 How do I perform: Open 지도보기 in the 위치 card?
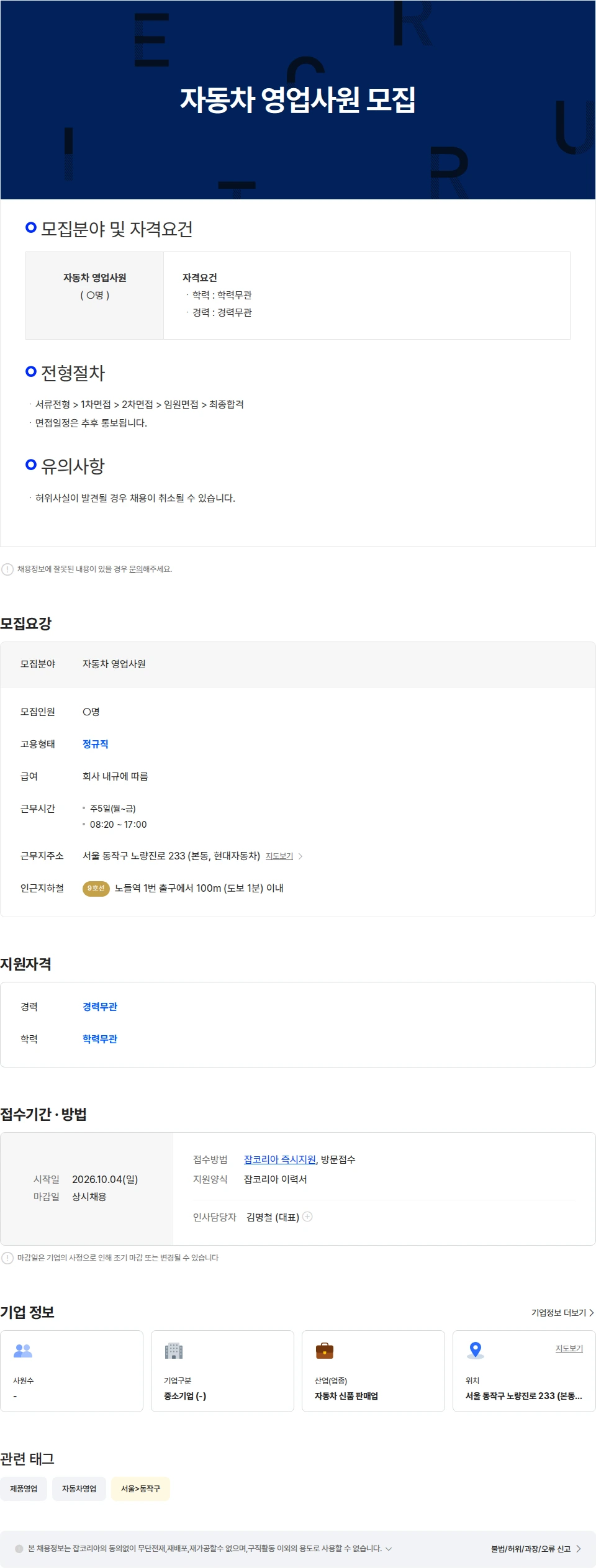click(569, 1348)
